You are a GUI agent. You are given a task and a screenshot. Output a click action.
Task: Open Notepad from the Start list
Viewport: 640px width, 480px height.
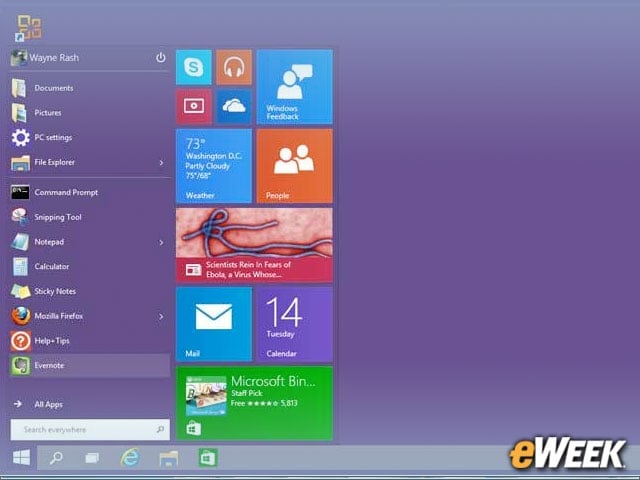tap(82, 242)
